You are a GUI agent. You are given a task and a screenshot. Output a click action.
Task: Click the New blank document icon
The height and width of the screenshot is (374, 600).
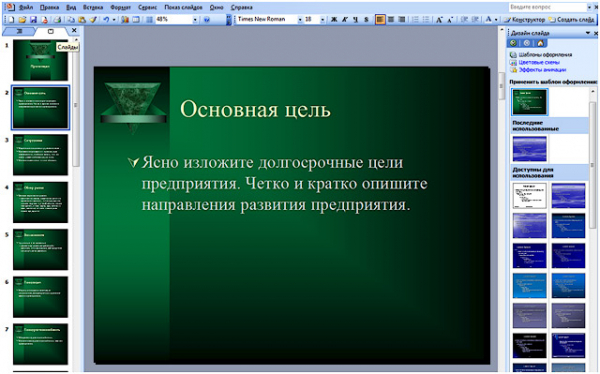pos(11,20)
